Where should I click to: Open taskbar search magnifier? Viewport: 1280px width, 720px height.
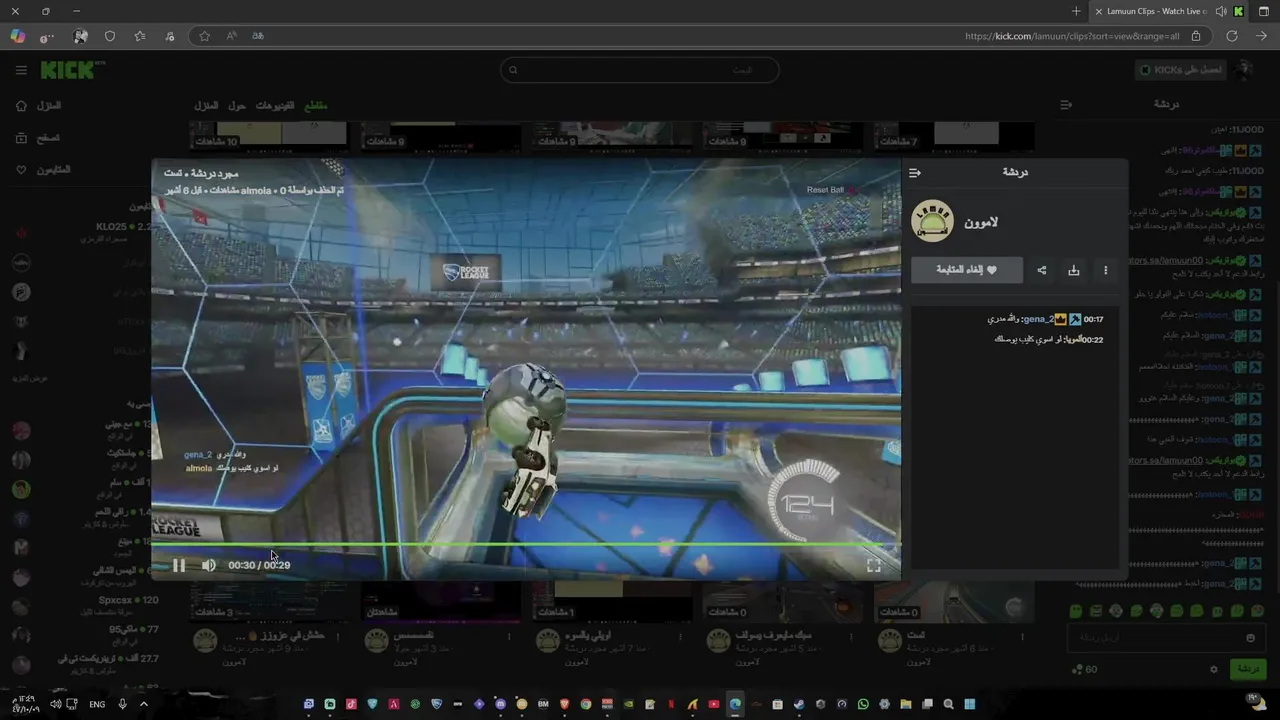(x=948, y=704)
